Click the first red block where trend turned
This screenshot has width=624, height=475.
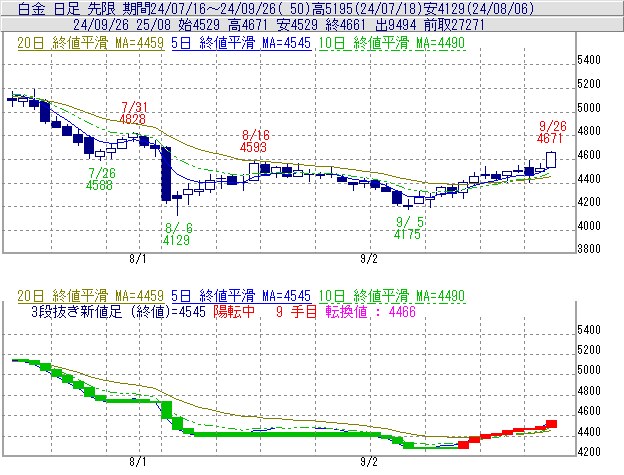(463, 445)
